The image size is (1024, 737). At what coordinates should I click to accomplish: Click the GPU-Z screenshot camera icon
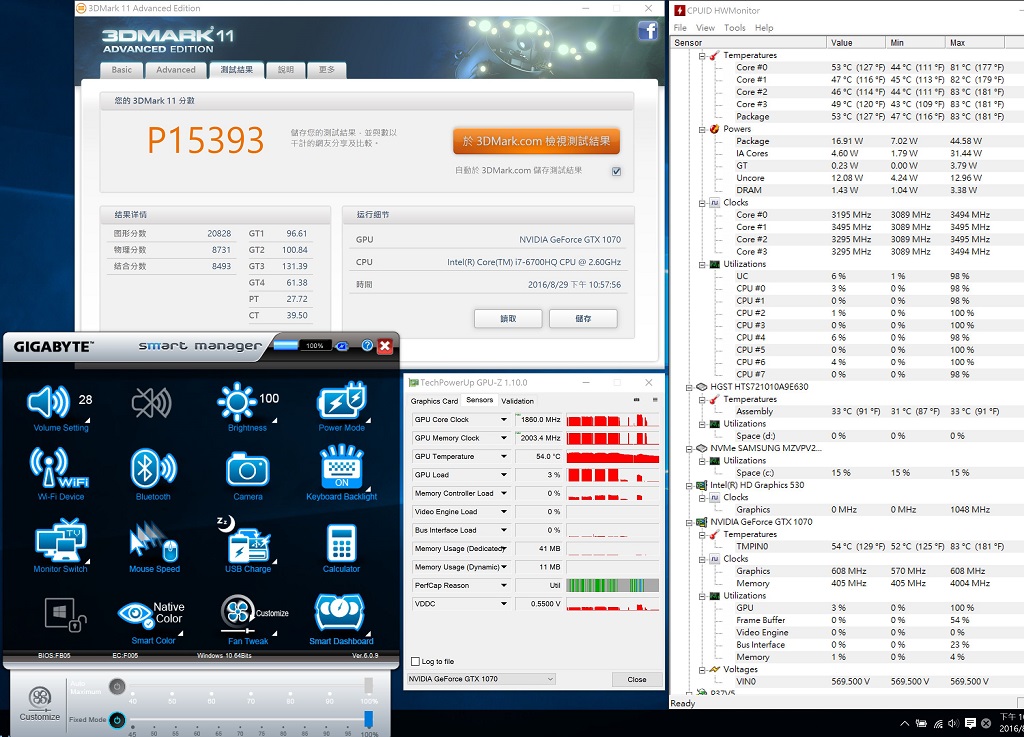pos(636,400)
